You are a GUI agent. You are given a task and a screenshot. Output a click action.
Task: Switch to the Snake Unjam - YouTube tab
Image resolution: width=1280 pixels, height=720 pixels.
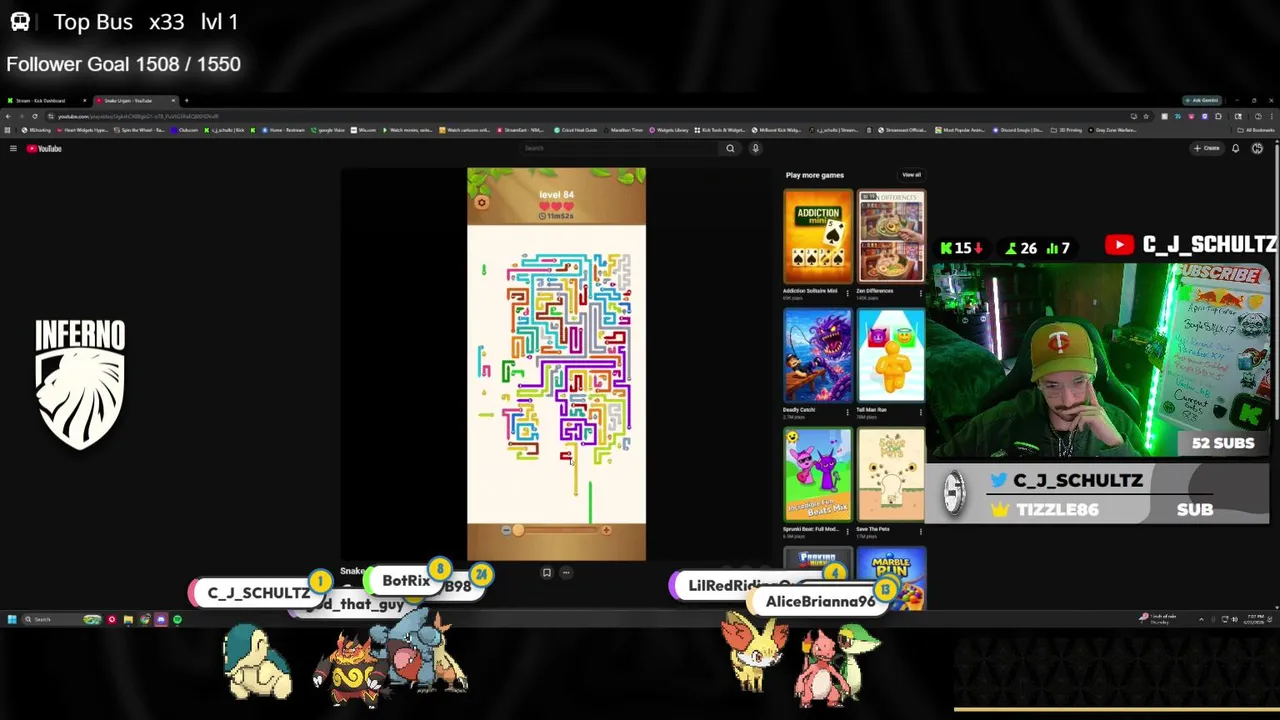tap(135, 100)
